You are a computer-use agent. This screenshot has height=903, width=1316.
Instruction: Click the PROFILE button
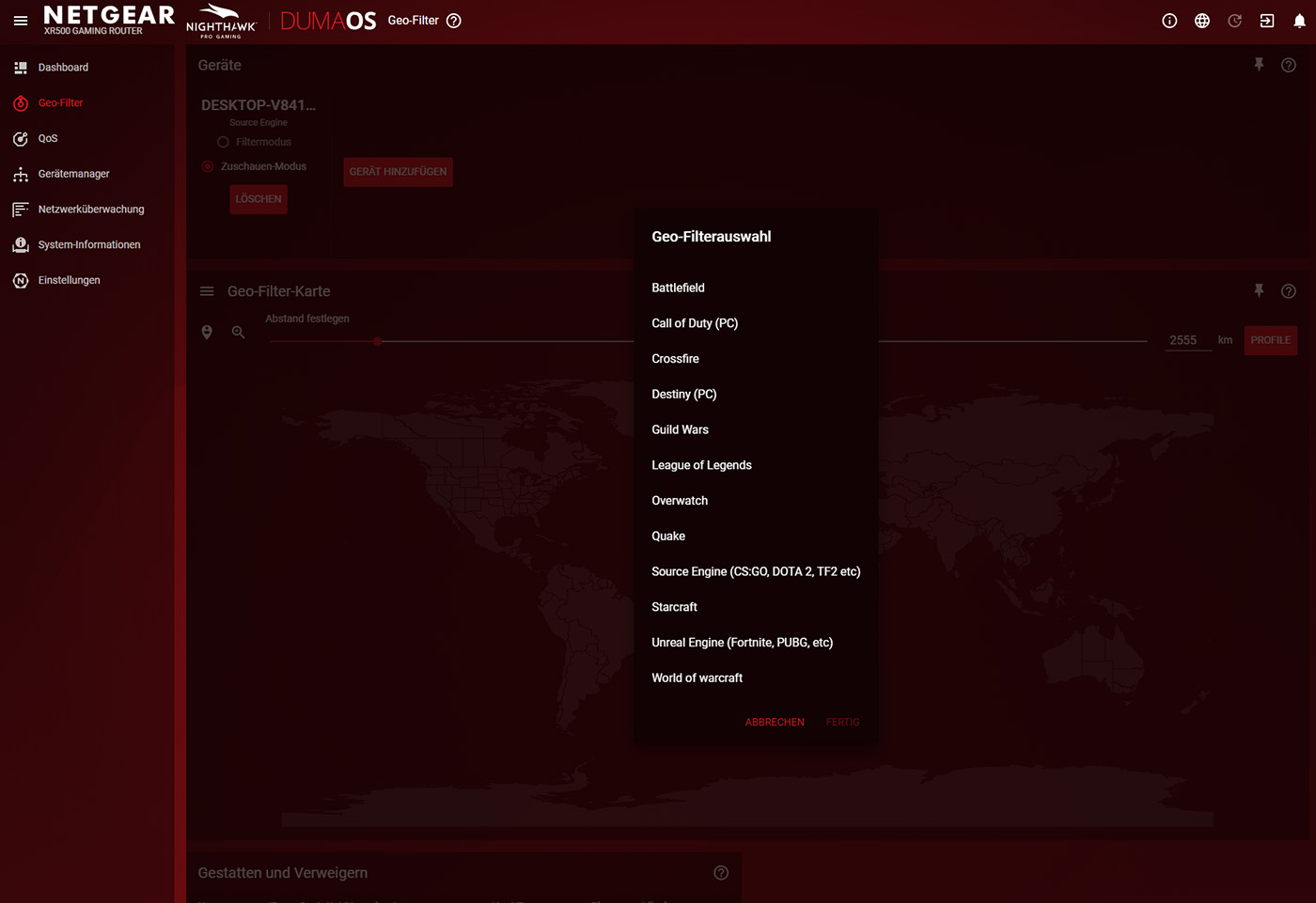click(1270, 340)
